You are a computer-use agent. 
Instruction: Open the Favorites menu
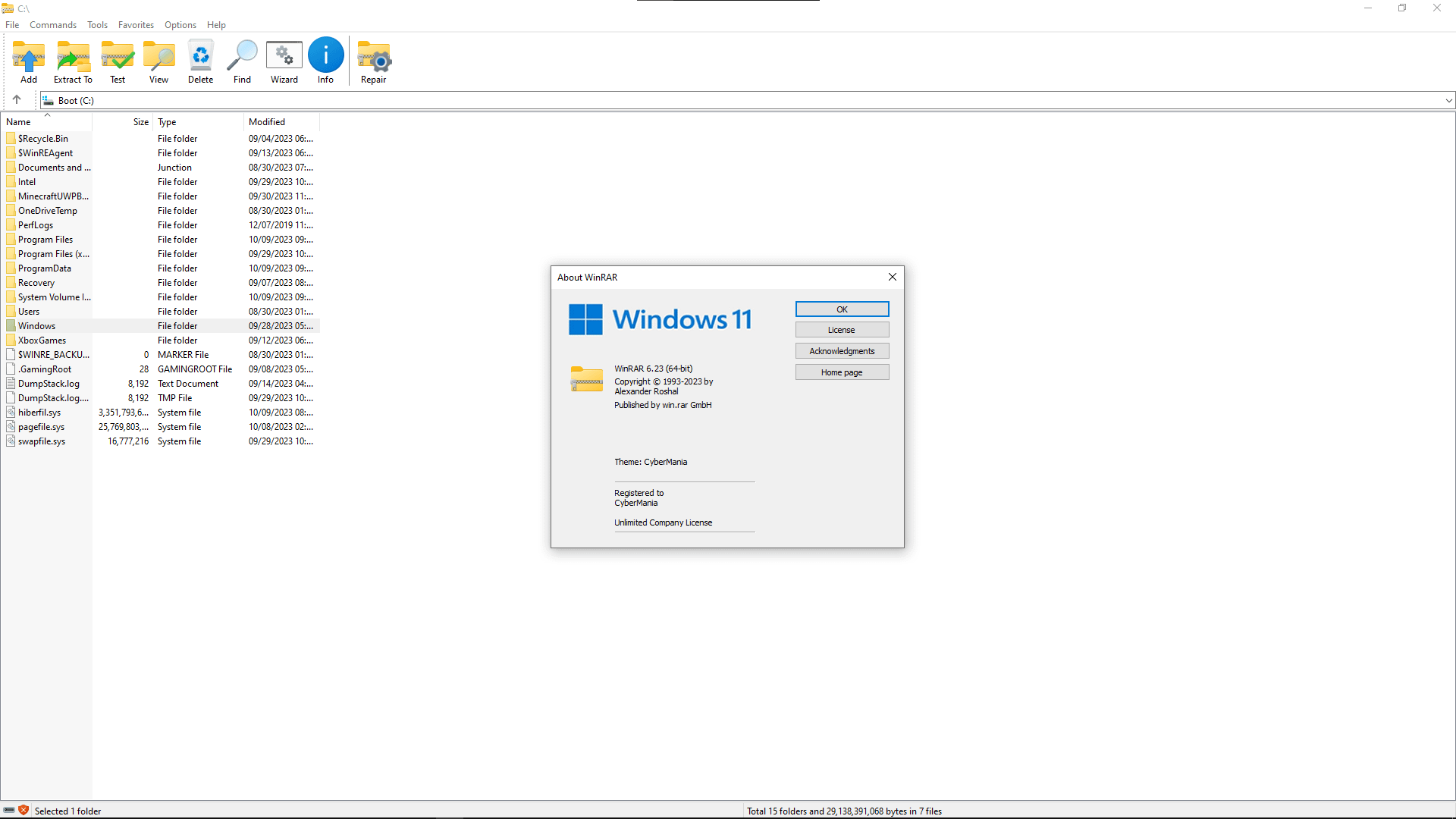click(136, 24)
